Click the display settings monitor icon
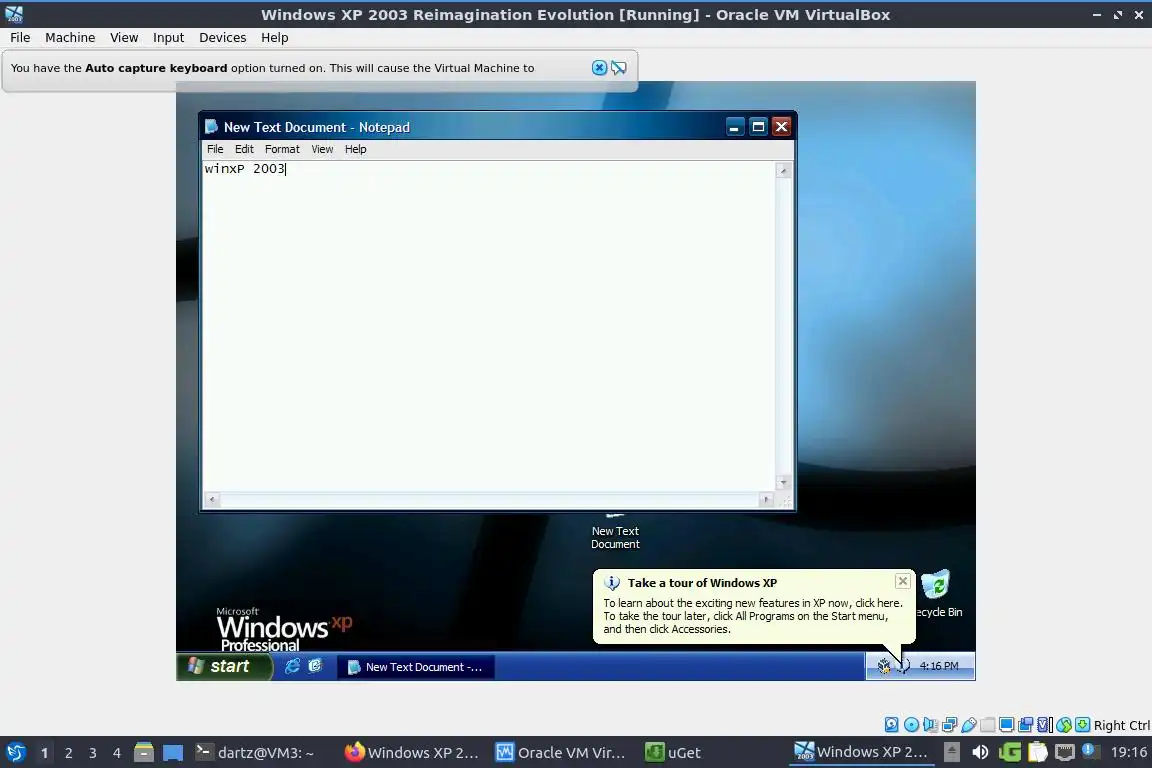Viewport: 1152px width, 768px height. (x=1007, y=725)
